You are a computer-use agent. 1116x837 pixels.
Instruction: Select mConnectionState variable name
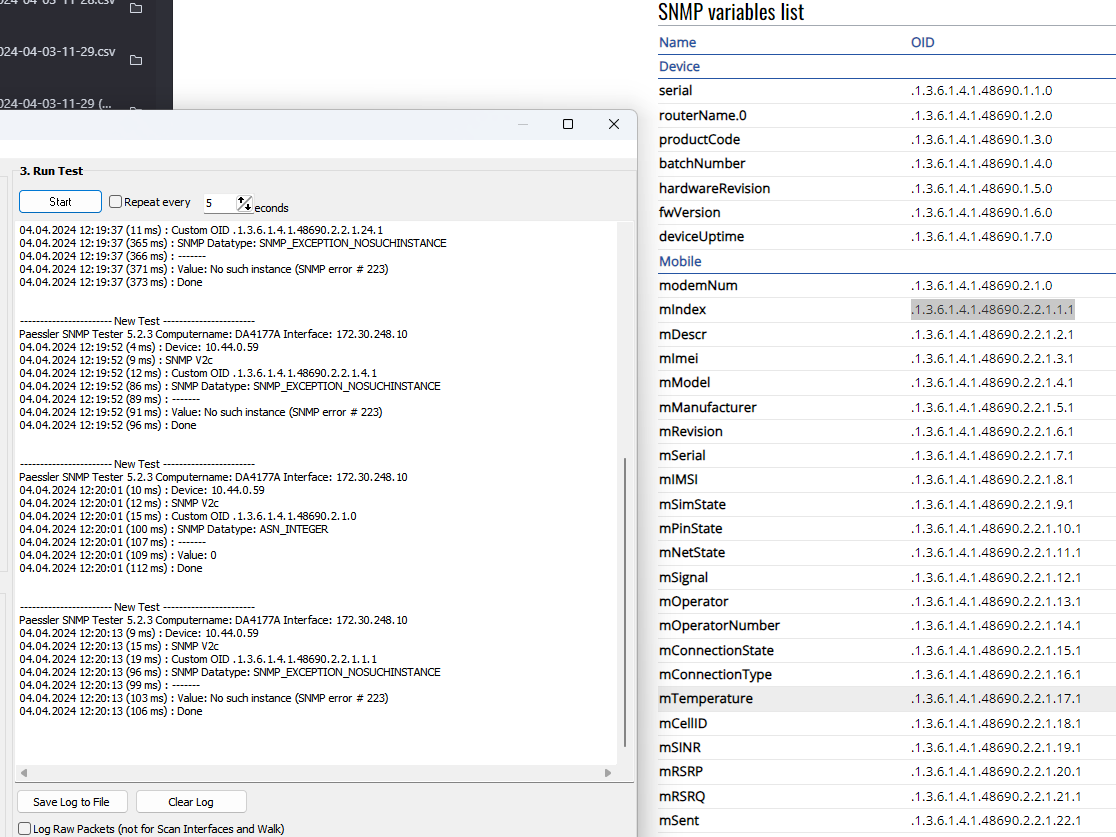(x=716, y=651)
